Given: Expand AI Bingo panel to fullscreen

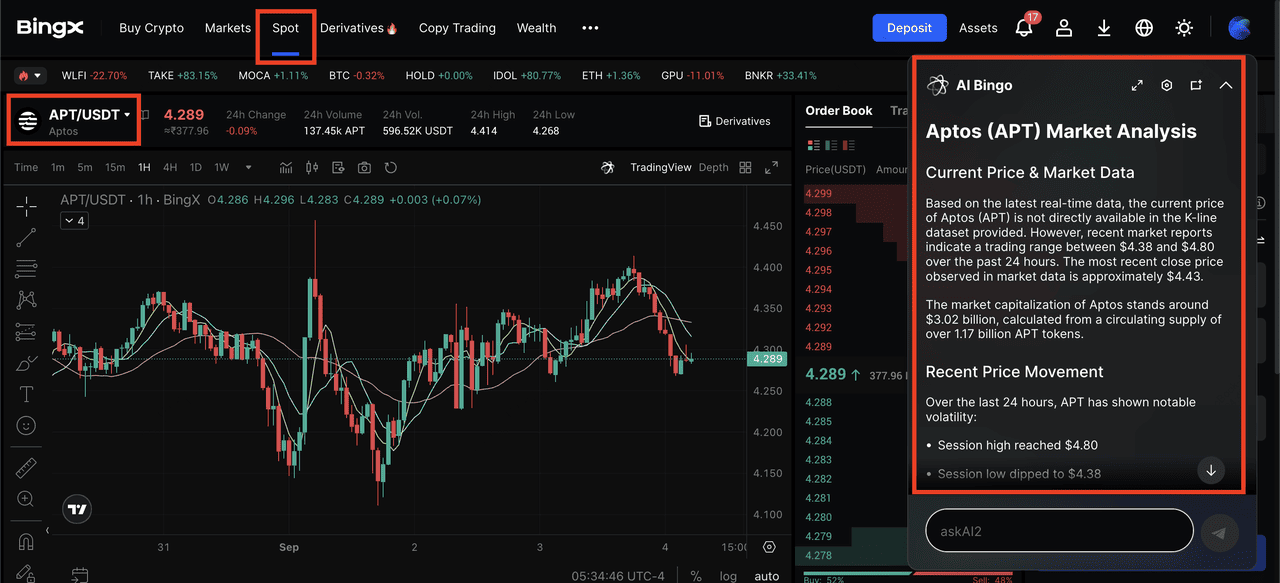Looking at the screenshot, I should point(1137,86).
